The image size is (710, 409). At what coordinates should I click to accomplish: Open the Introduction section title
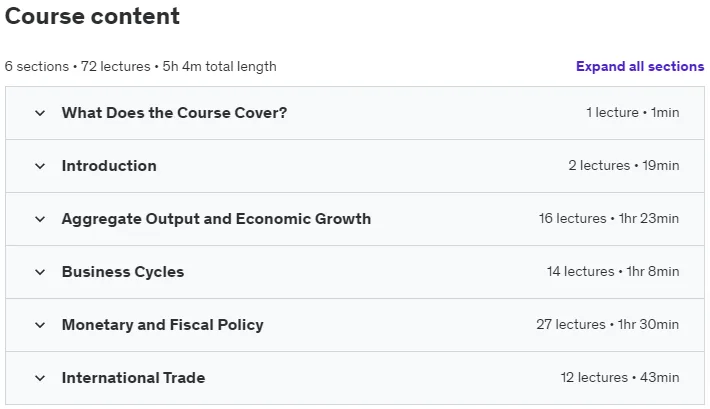[109, 166]
